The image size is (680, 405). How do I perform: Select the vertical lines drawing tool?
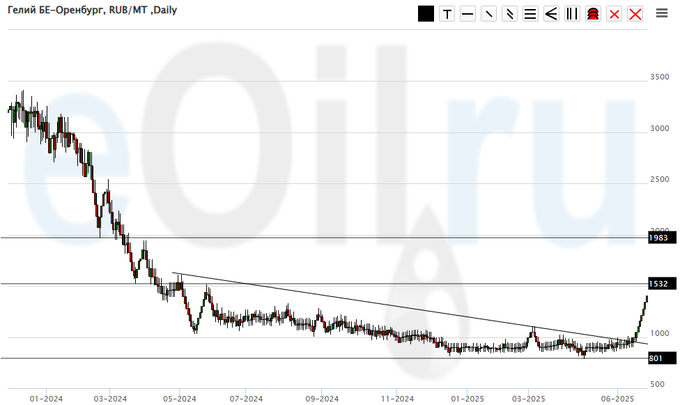tap(572, 14)
